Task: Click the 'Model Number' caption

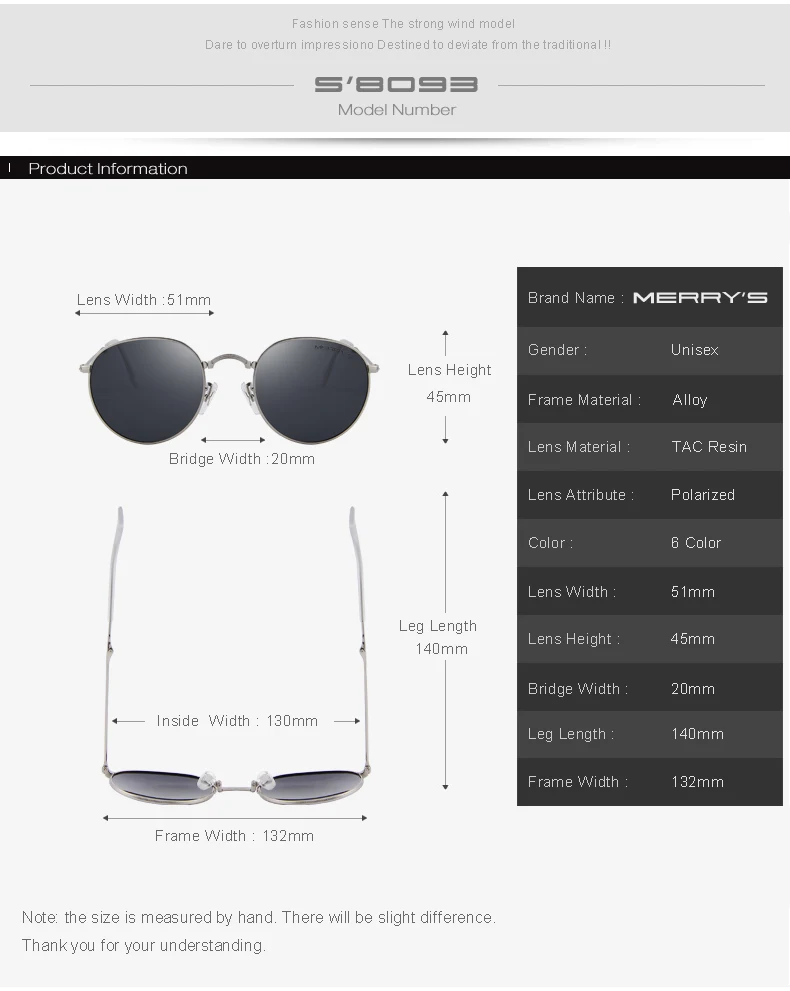Action: [x=397, y=110]
